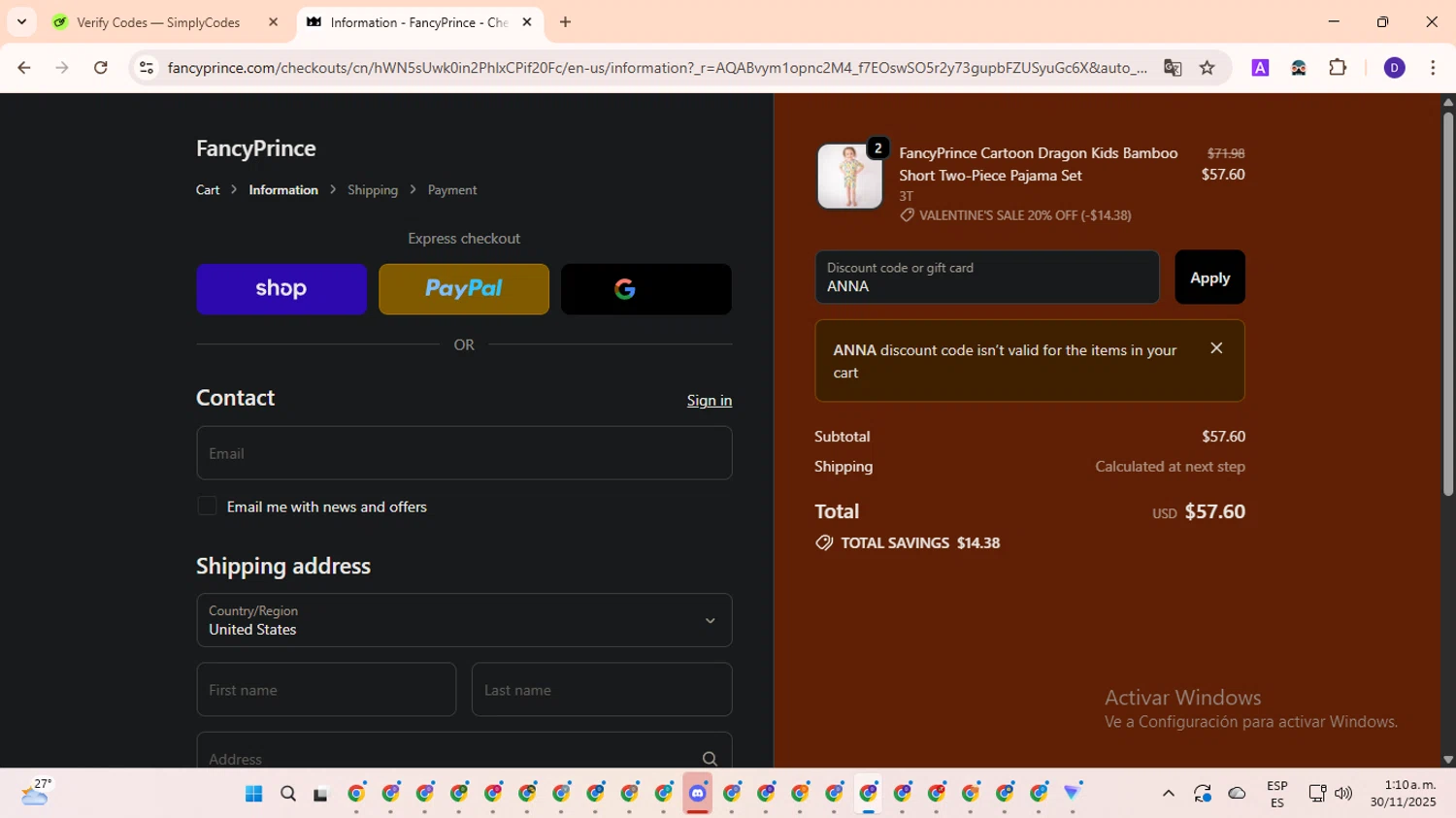Close the Verify Codes — SimplyCodes tab
This screenshot has width=1456, height=818.
pos(274,22)
